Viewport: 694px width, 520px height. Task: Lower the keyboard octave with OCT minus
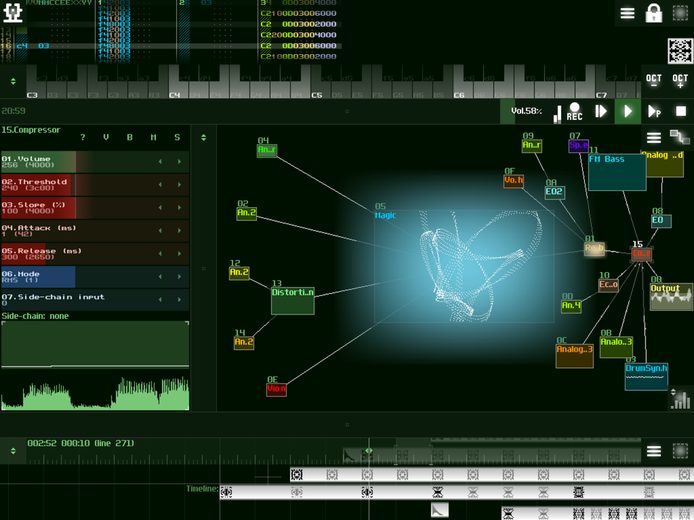click(x=654, y=81)
